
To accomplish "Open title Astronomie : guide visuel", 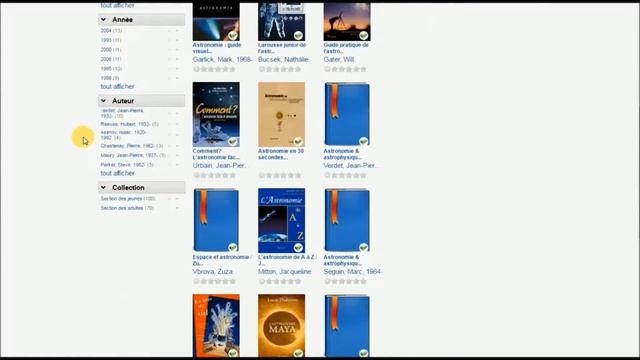I will point(217,48).
